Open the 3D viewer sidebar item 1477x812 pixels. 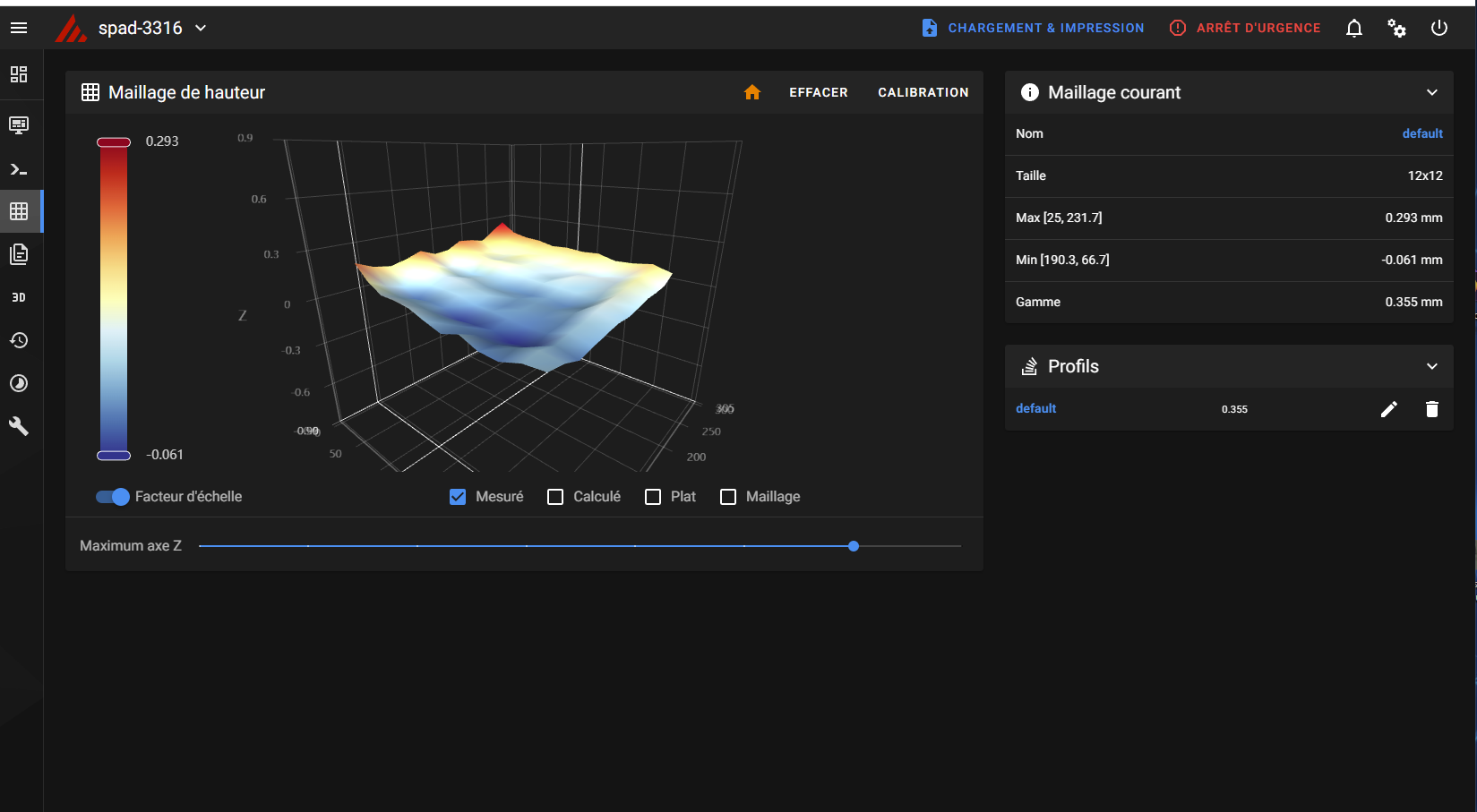point(19,297)
